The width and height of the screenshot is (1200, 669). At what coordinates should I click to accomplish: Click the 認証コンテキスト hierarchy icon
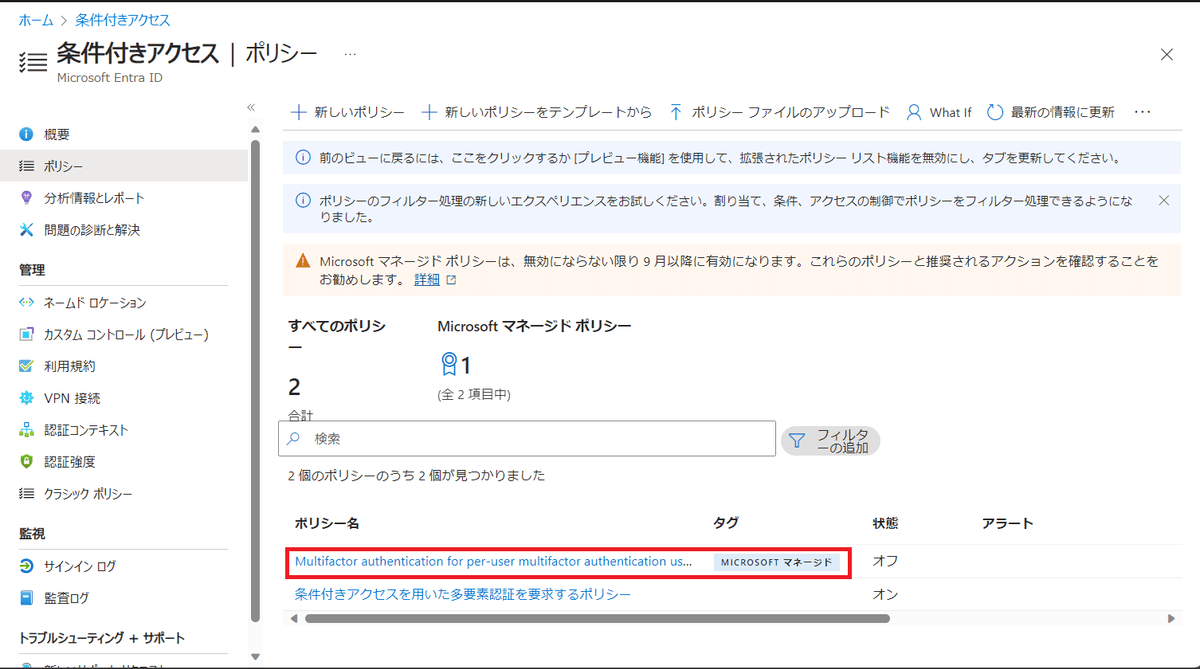tap(27, 430)
